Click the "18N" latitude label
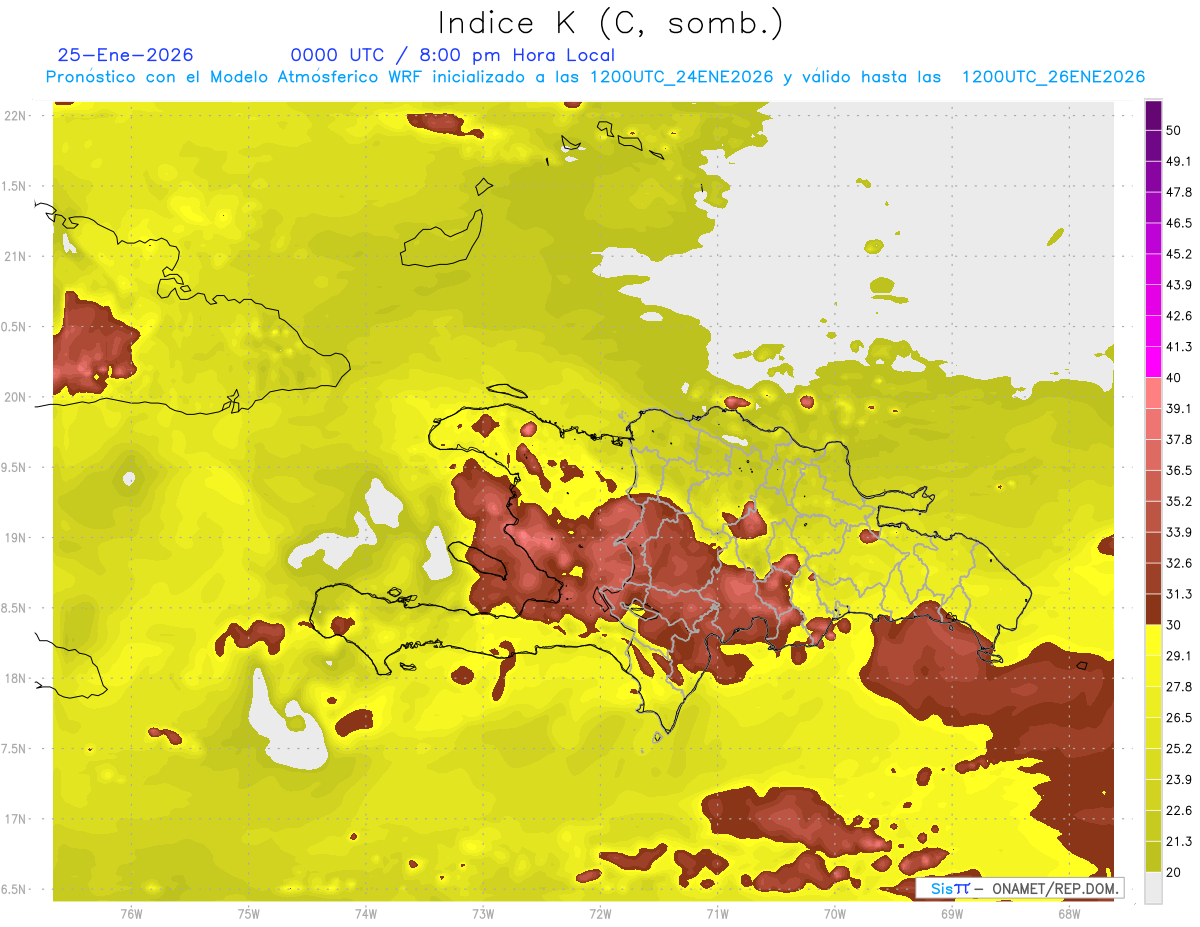Viewport: 1200px width, 927px height. tap(16, 679)
